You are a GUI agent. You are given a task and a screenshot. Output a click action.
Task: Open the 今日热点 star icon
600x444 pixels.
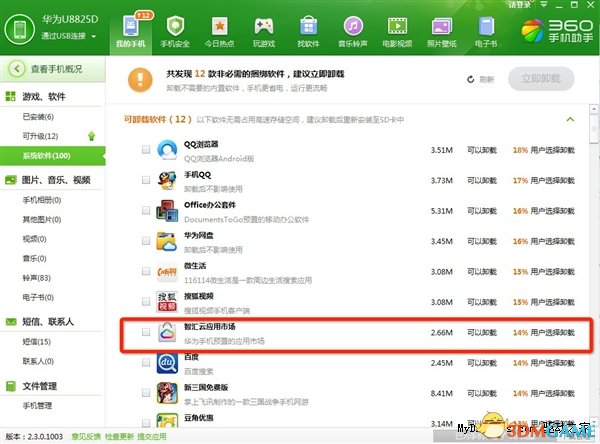(220, 26)
